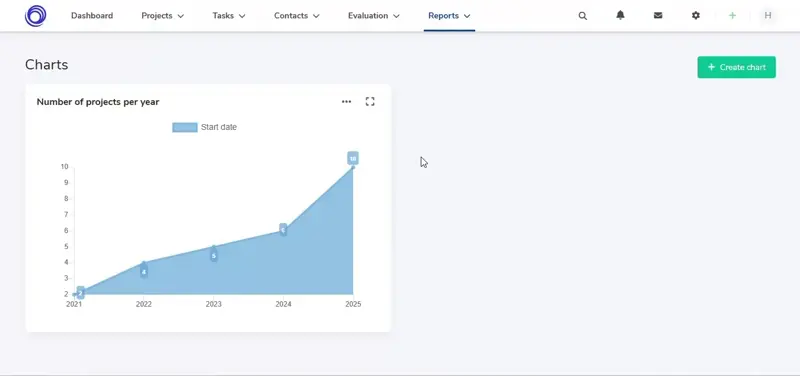Open chart options three-dots menu
The height and width of the screenshot is (376, 800).
(346, 102)
